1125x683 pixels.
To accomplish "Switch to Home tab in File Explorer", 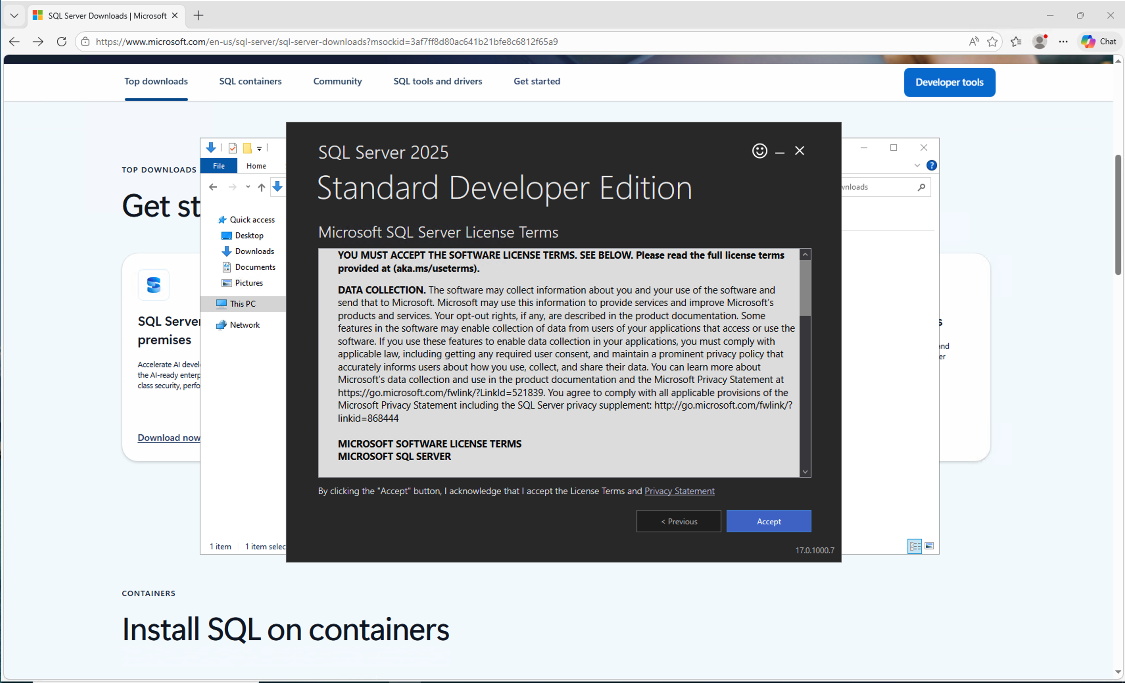I will 256,166.
